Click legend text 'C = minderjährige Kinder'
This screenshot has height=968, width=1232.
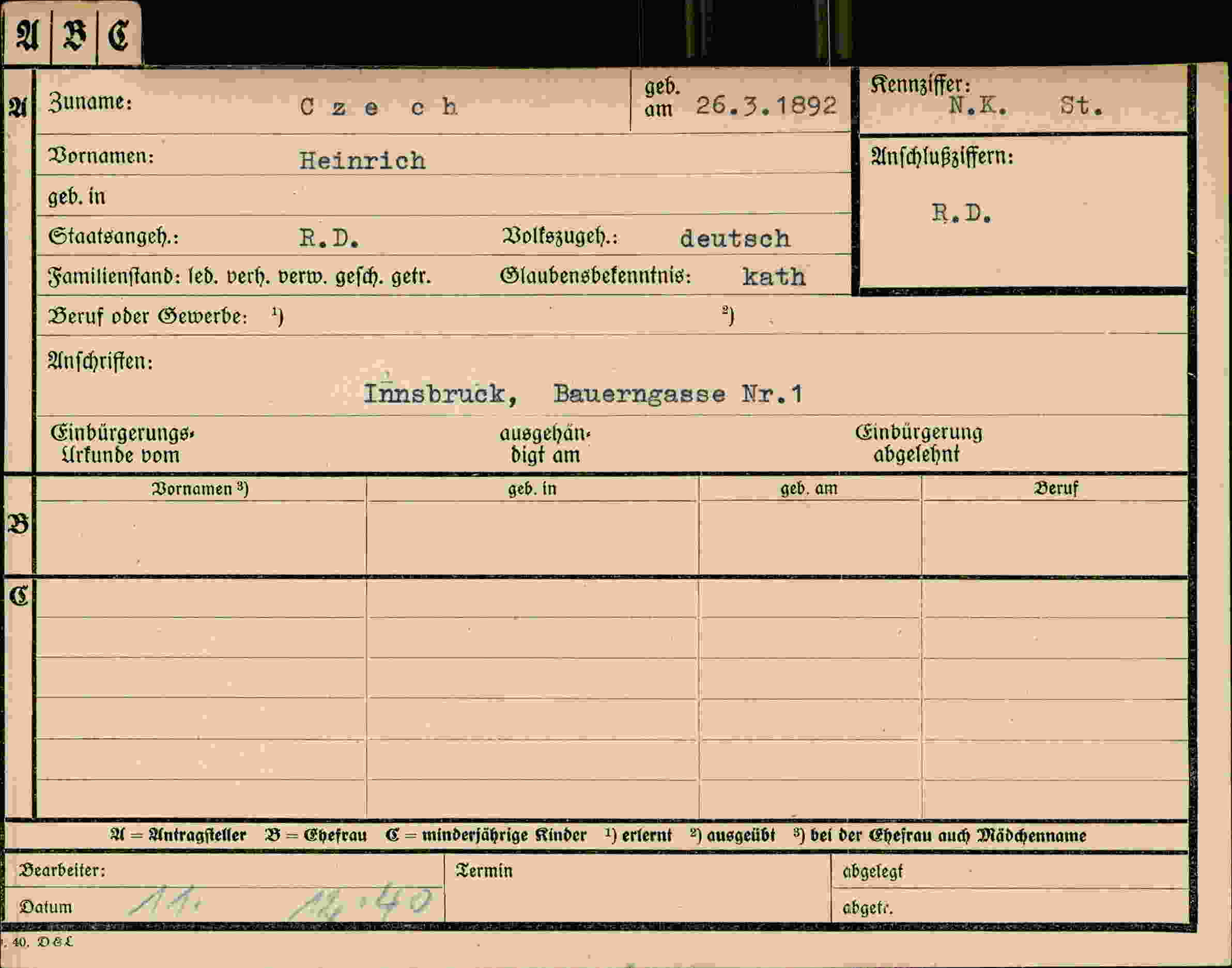click(x=486, y=835)
